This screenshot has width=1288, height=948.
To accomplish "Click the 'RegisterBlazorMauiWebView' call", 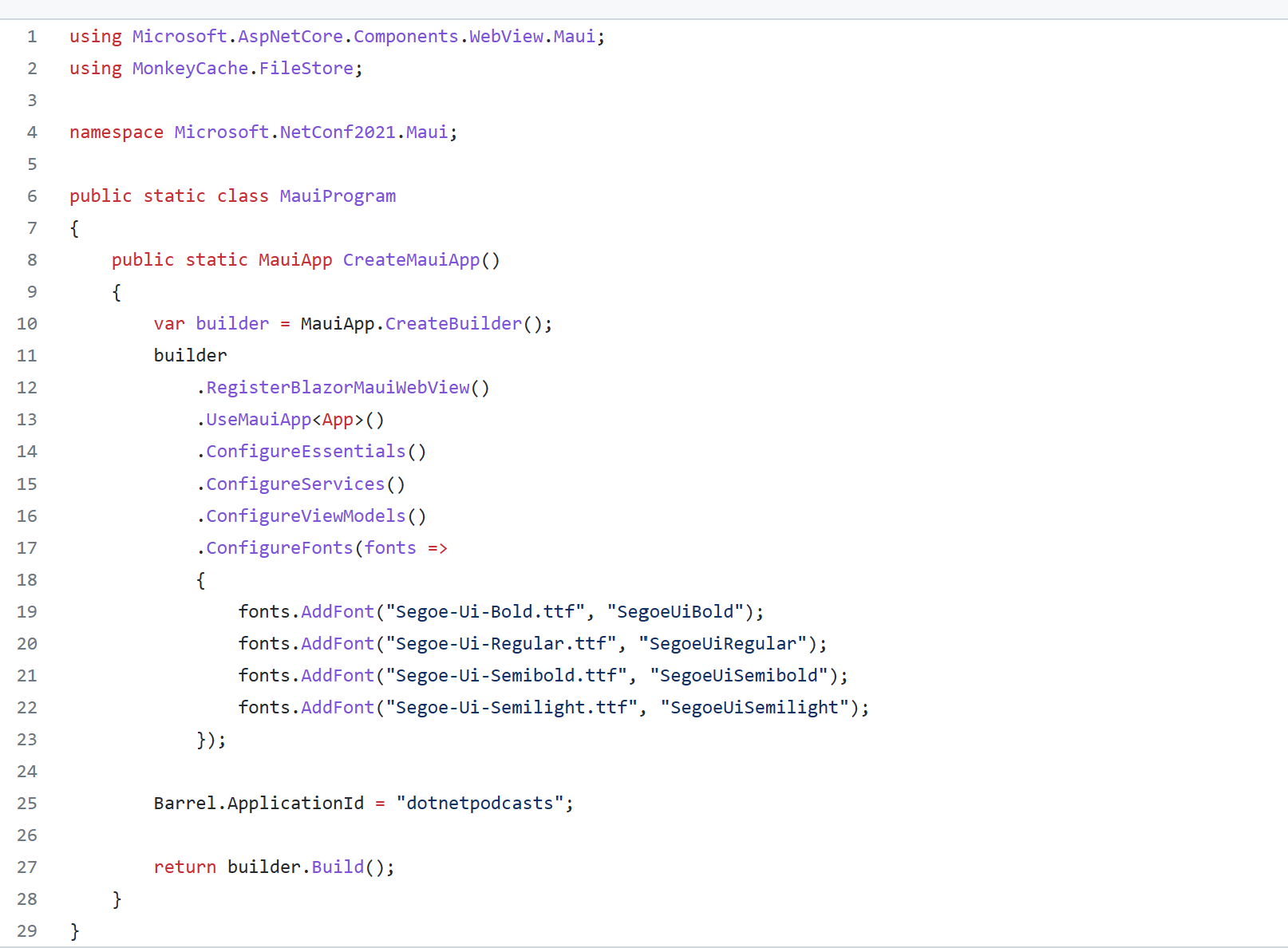I will coord(338,388).
